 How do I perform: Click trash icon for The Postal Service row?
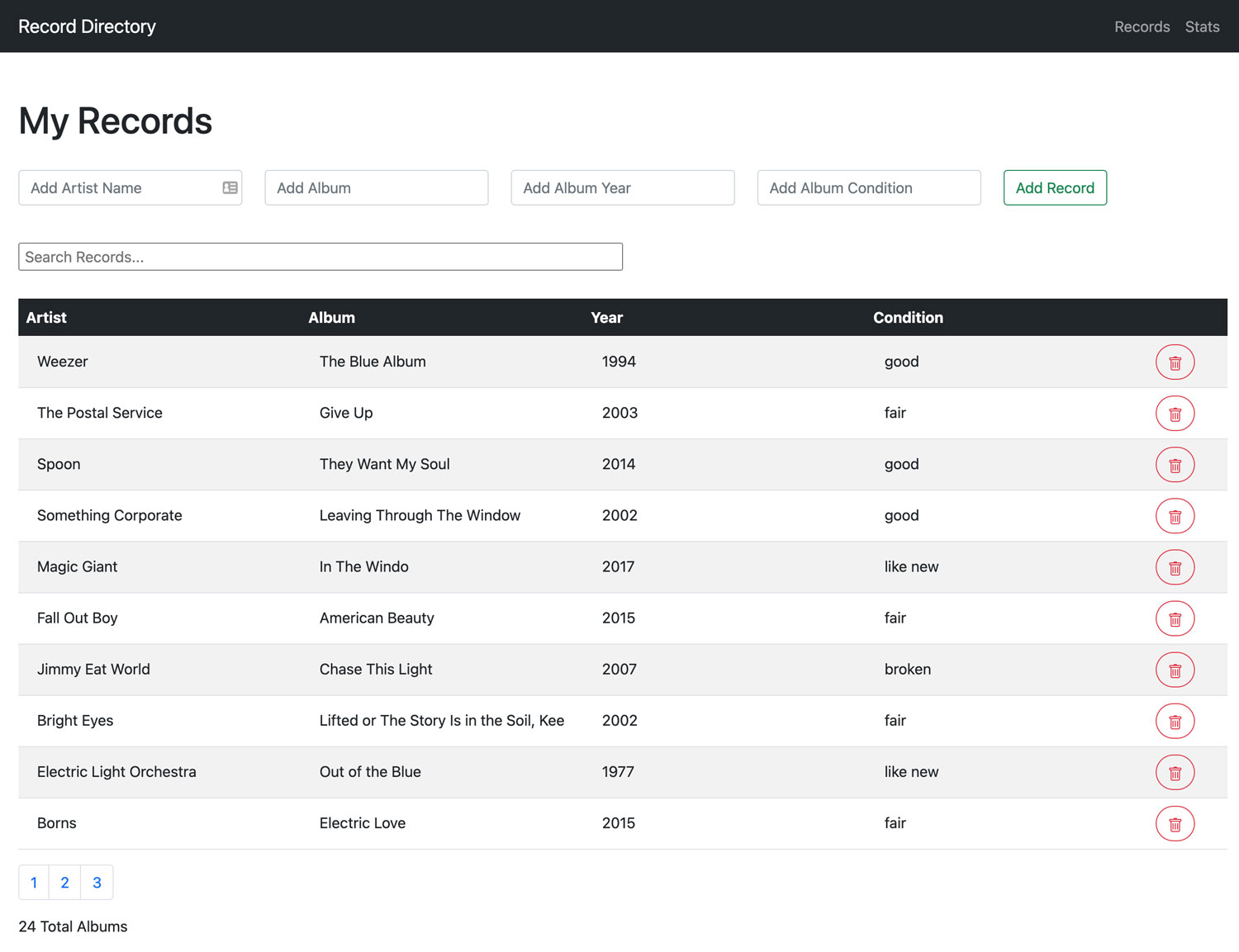coord(1175,414)
